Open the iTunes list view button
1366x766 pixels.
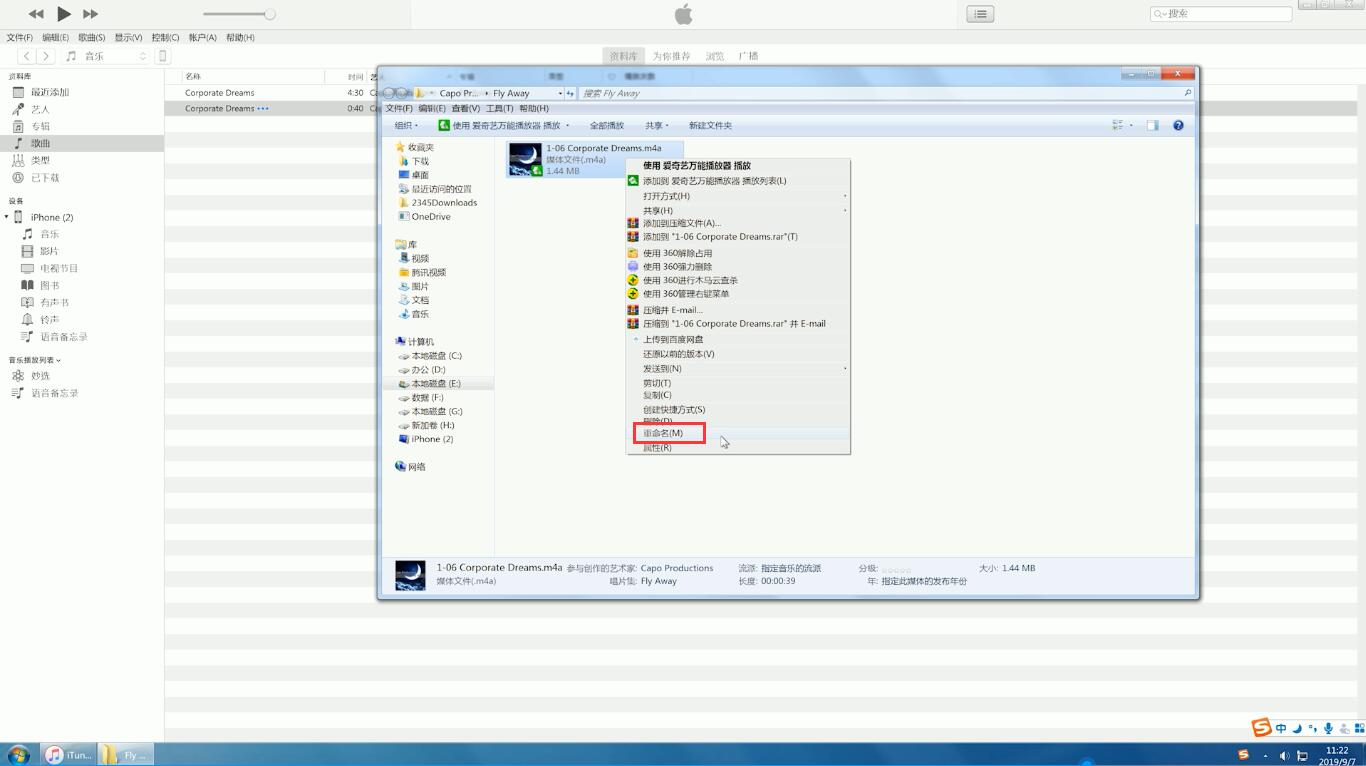coord(980,14)
